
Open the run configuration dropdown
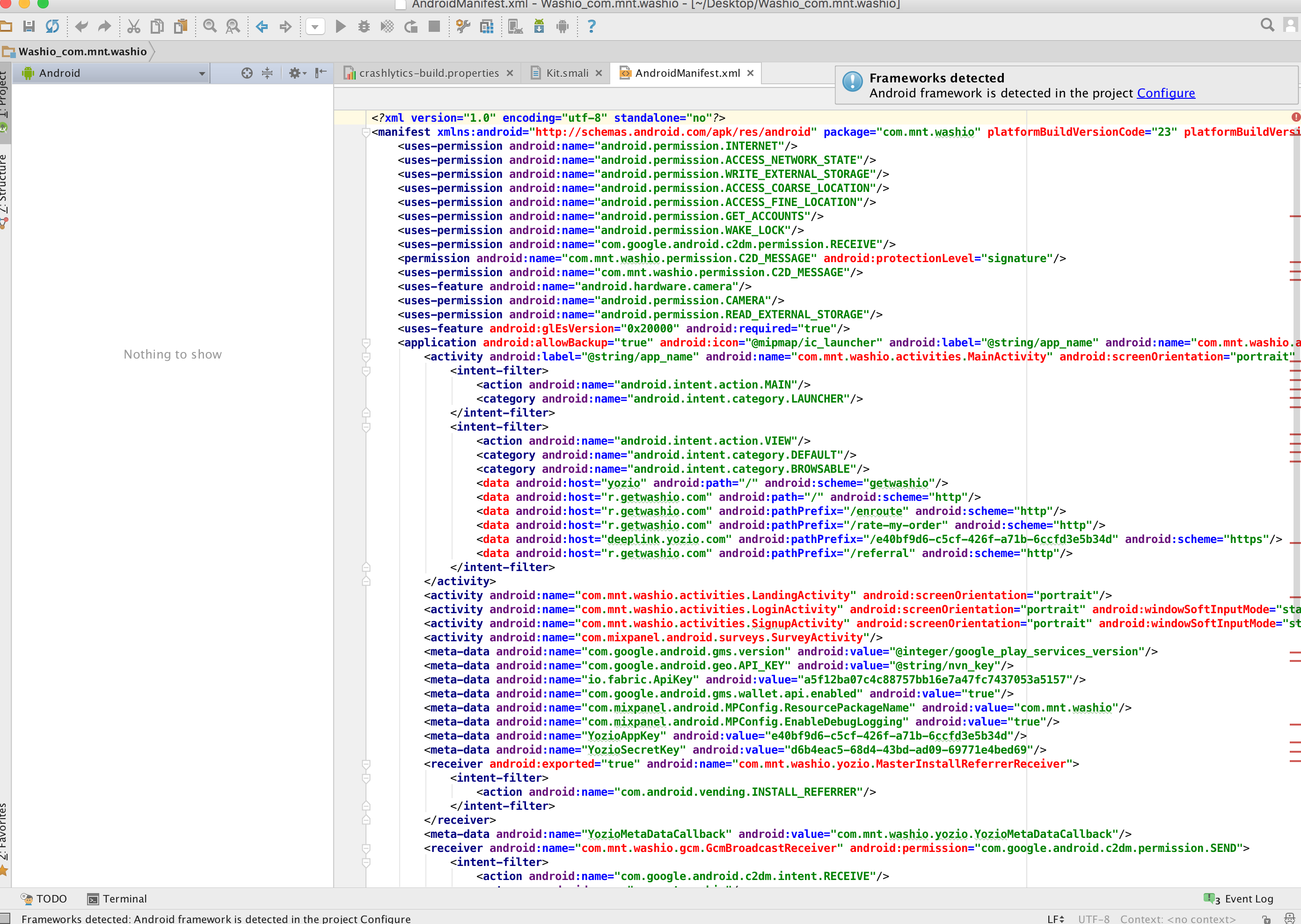[x=315, y=26]
